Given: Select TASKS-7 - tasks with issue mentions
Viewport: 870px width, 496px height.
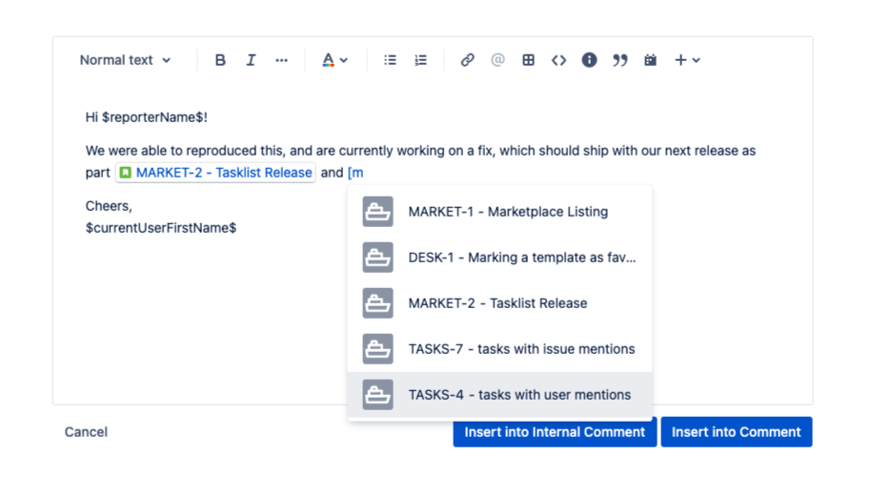Looking at the screenshot, I should (x=500, y=349).
